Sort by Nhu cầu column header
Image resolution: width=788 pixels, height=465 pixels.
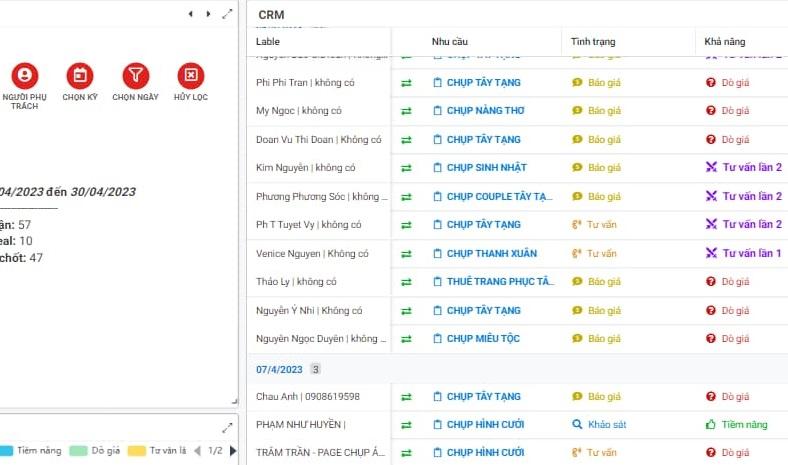450,42
